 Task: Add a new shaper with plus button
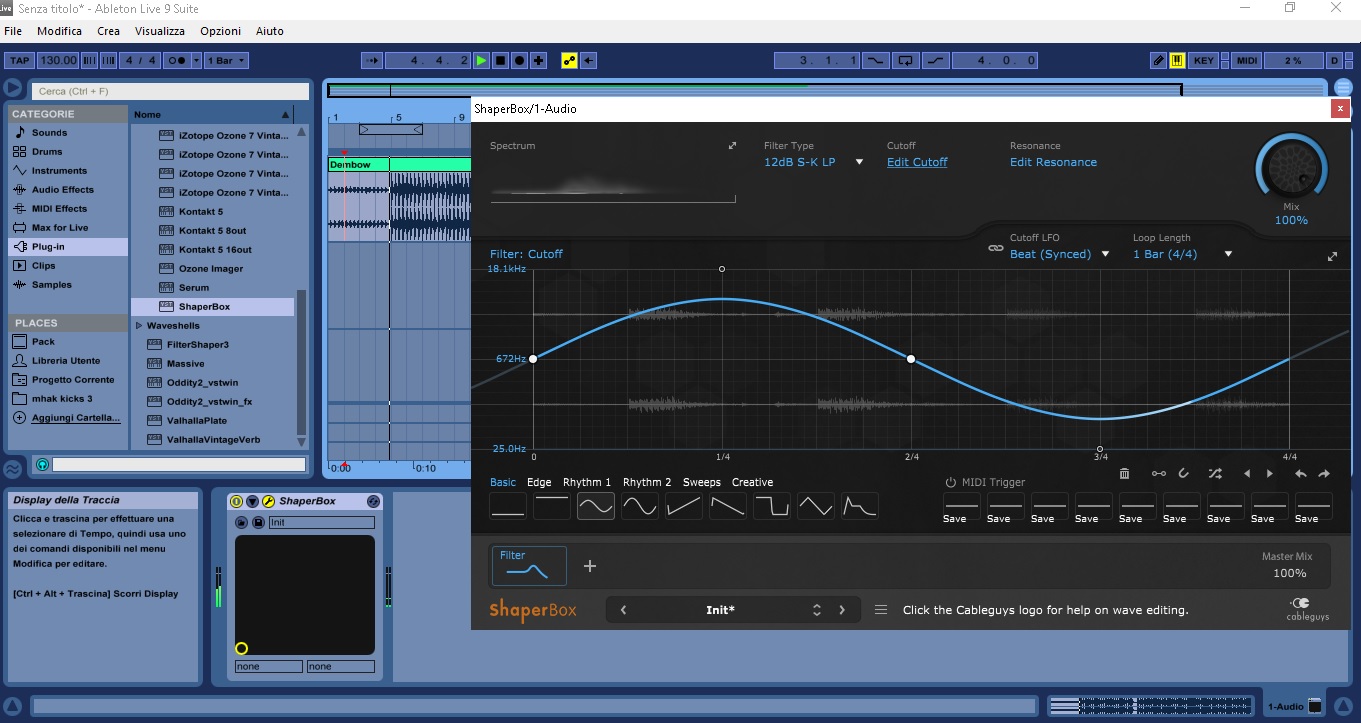[x=590, y=566]
